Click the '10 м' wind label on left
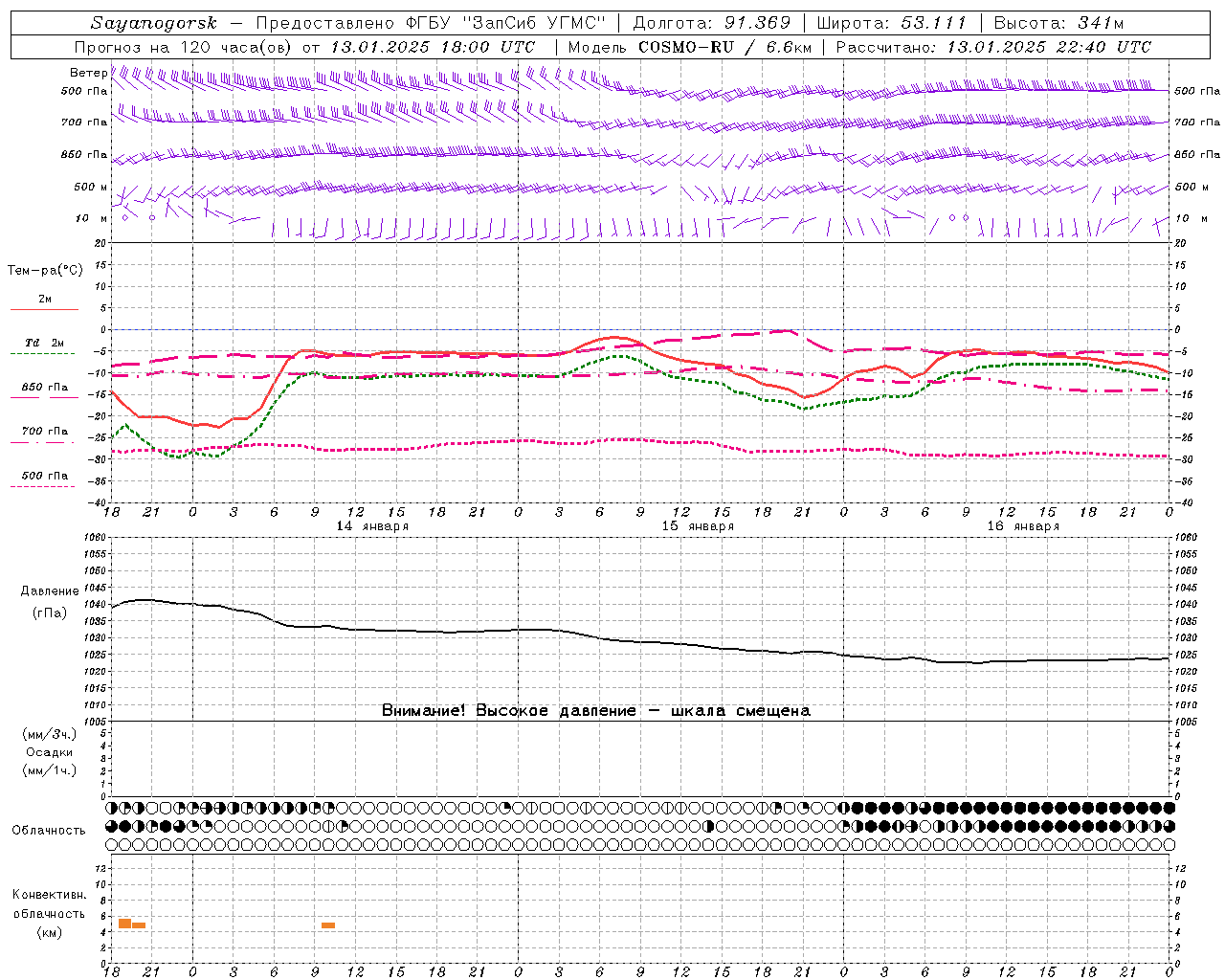The width and height of the screenshot is (1225, 980). pyautogui.click(x=92, y=218)
